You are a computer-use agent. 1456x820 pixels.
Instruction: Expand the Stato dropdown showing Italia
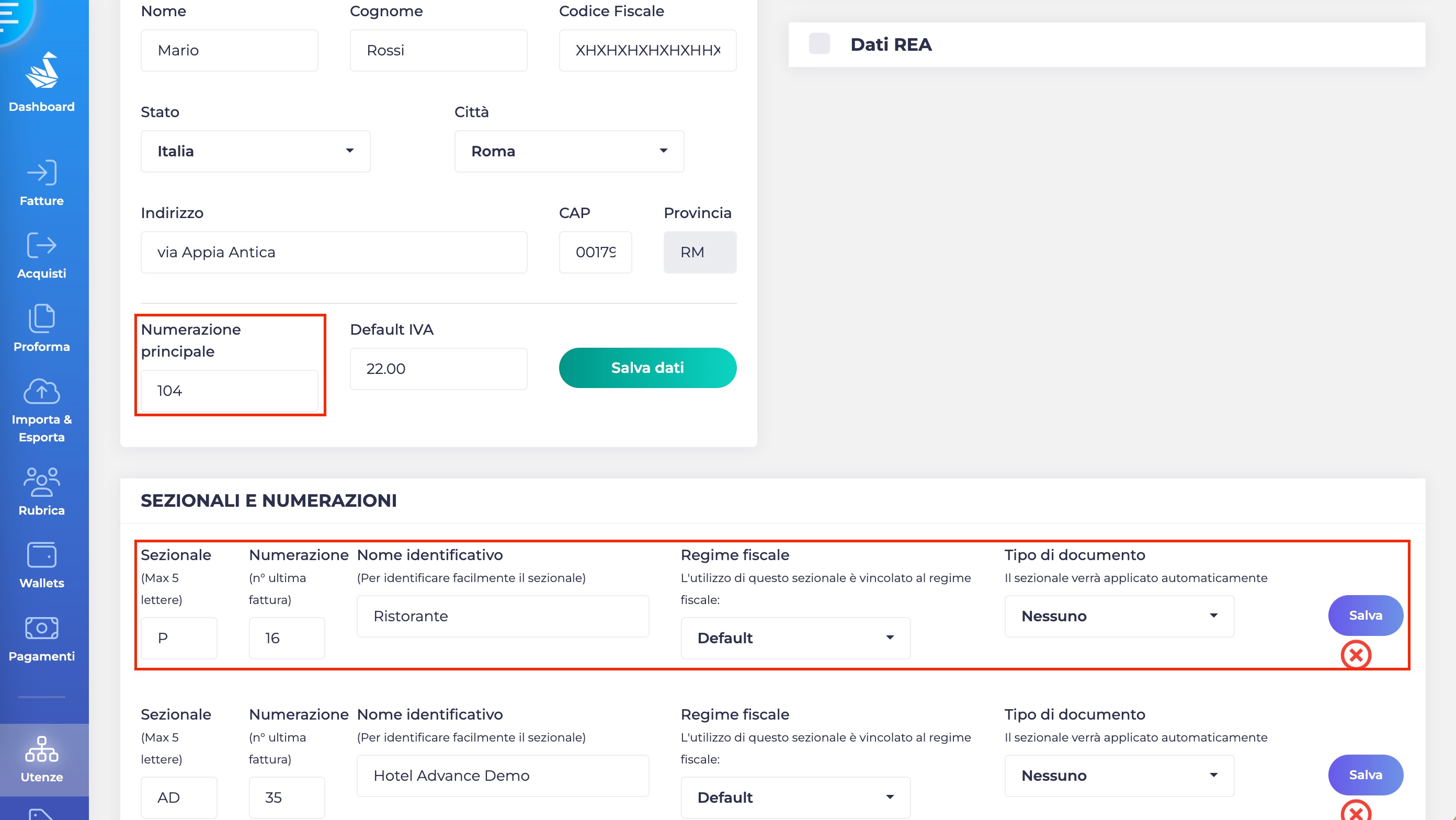(255, 152)
